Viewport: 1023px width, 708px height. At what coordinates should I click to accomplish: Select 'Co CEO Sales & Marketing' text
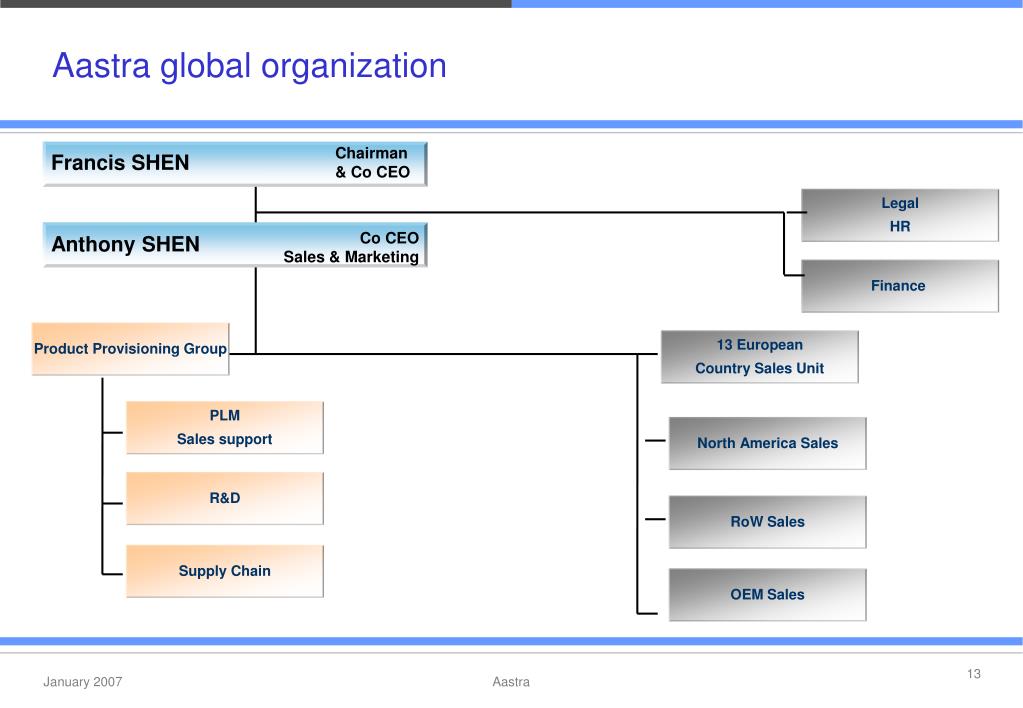point(351,247)
